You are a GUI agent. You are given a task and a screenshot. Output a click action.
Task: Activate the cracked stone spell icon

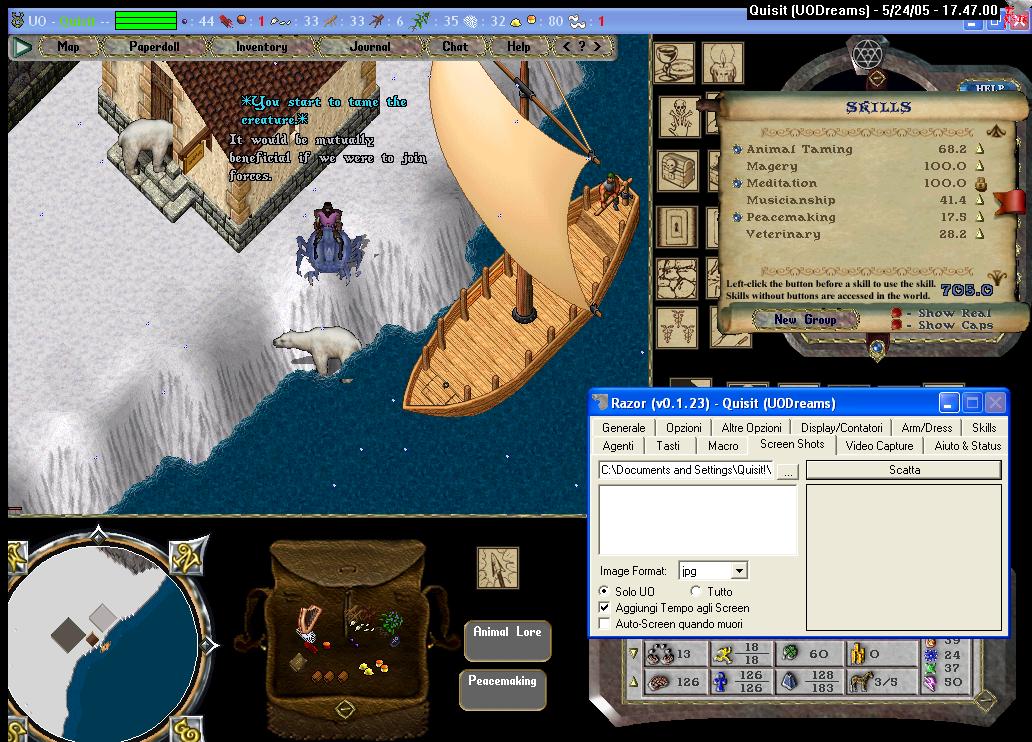[x=677, y=278]
